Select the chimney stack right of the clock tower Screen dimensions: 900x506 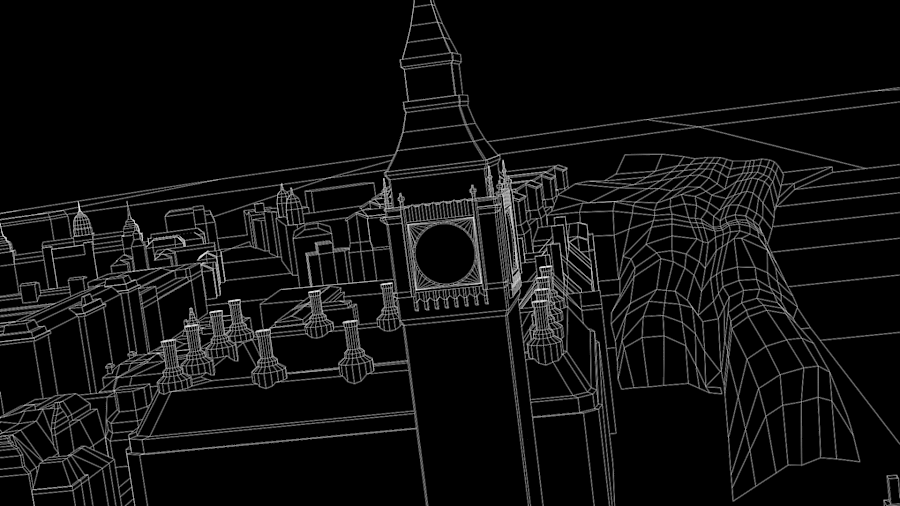543,320
